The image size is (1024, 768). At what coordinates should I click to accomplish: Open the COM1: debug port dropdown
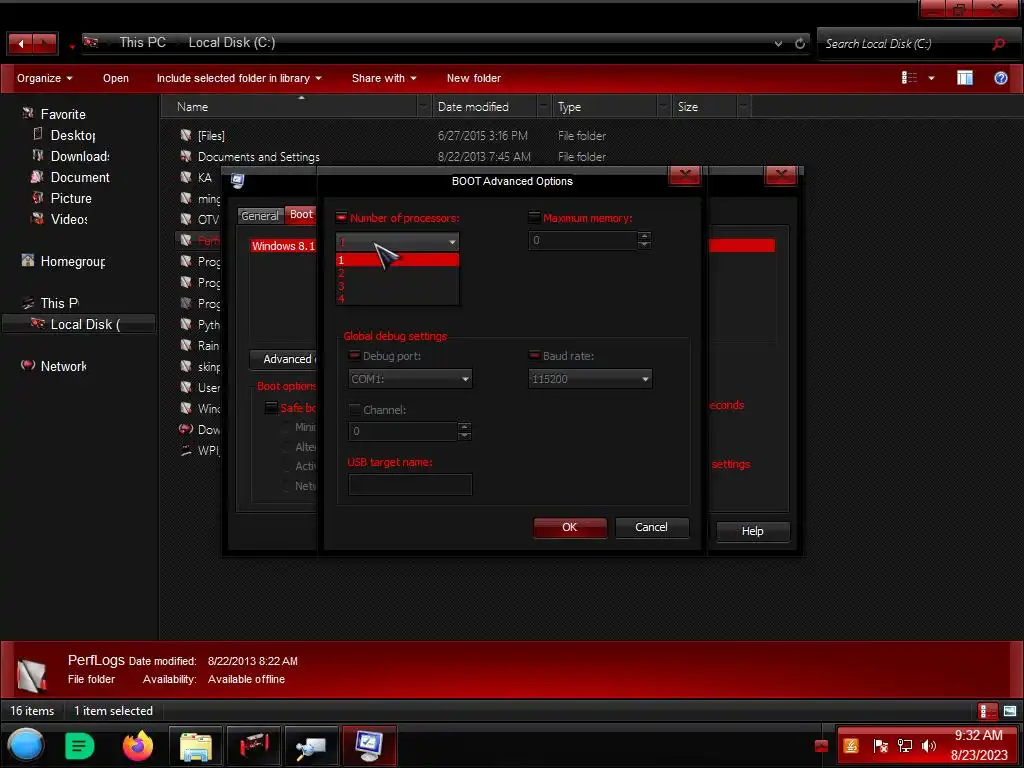410,379
